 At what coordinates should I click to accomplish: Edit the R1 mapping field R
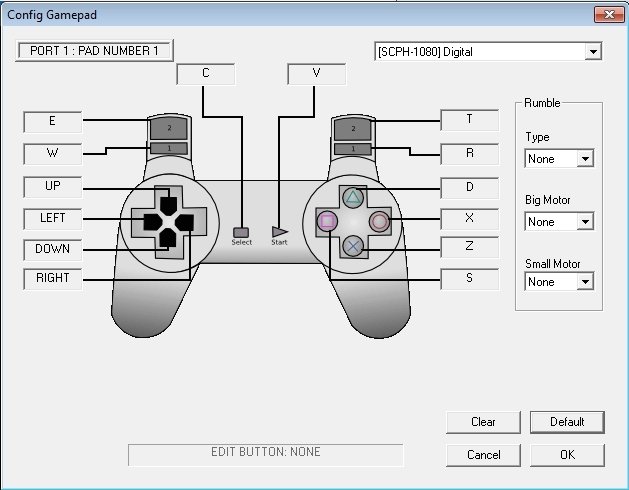[x=469, y=154]
